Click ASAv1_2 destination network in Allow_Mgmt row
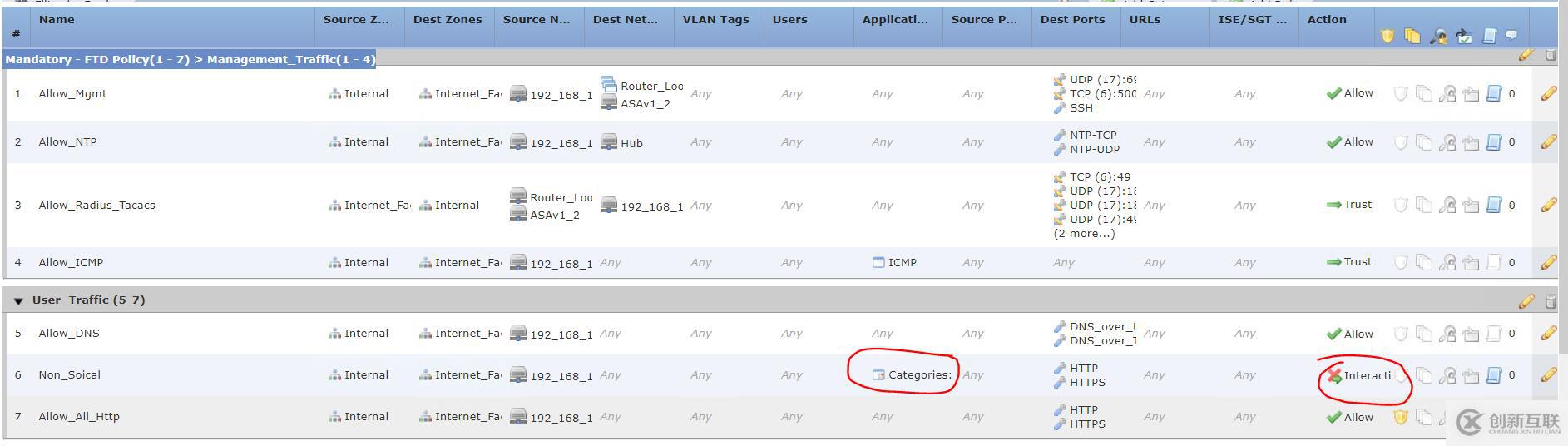 pyautogui.click(x=636, y=104)
